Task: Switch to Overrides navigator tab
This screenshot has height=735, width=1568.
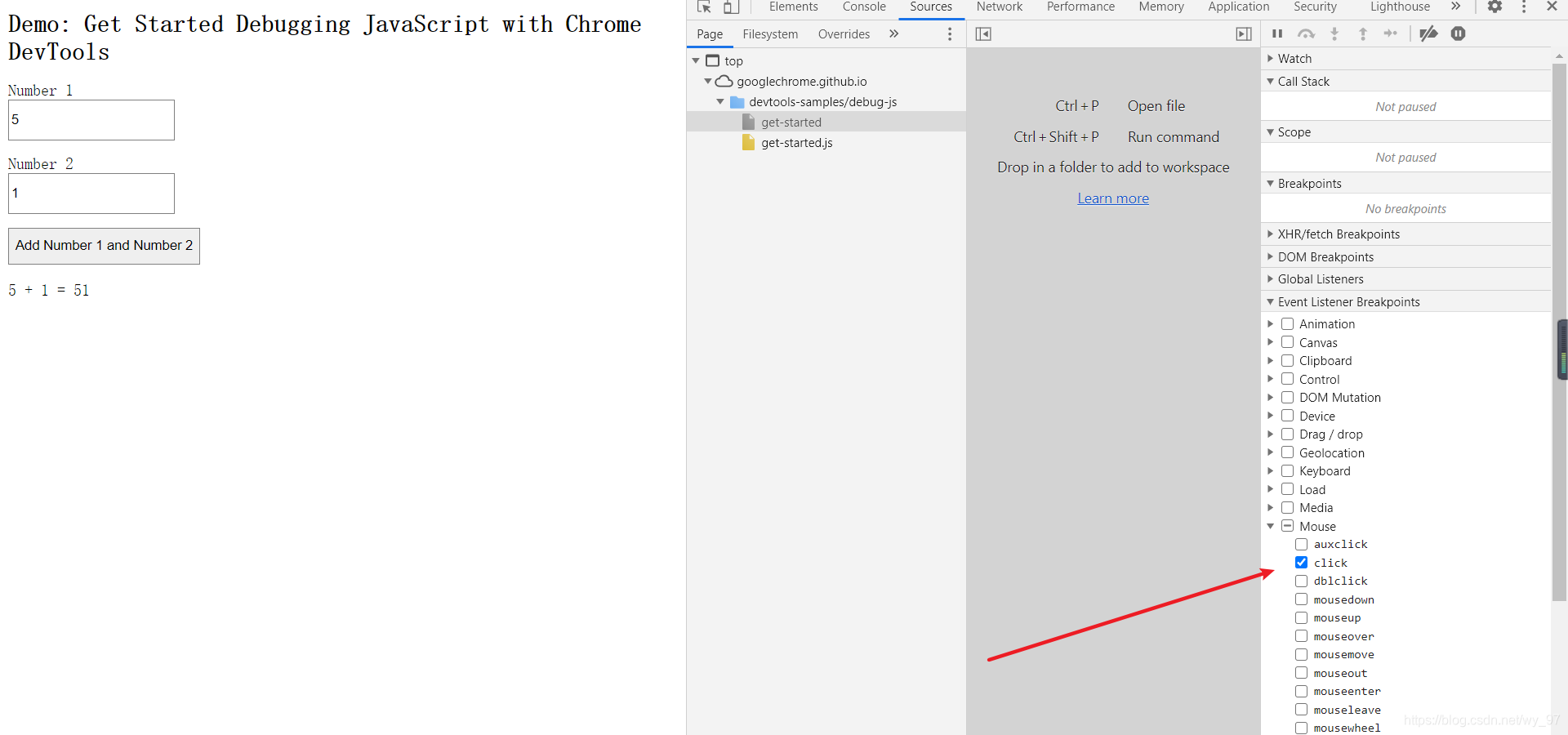Action: 844,34
